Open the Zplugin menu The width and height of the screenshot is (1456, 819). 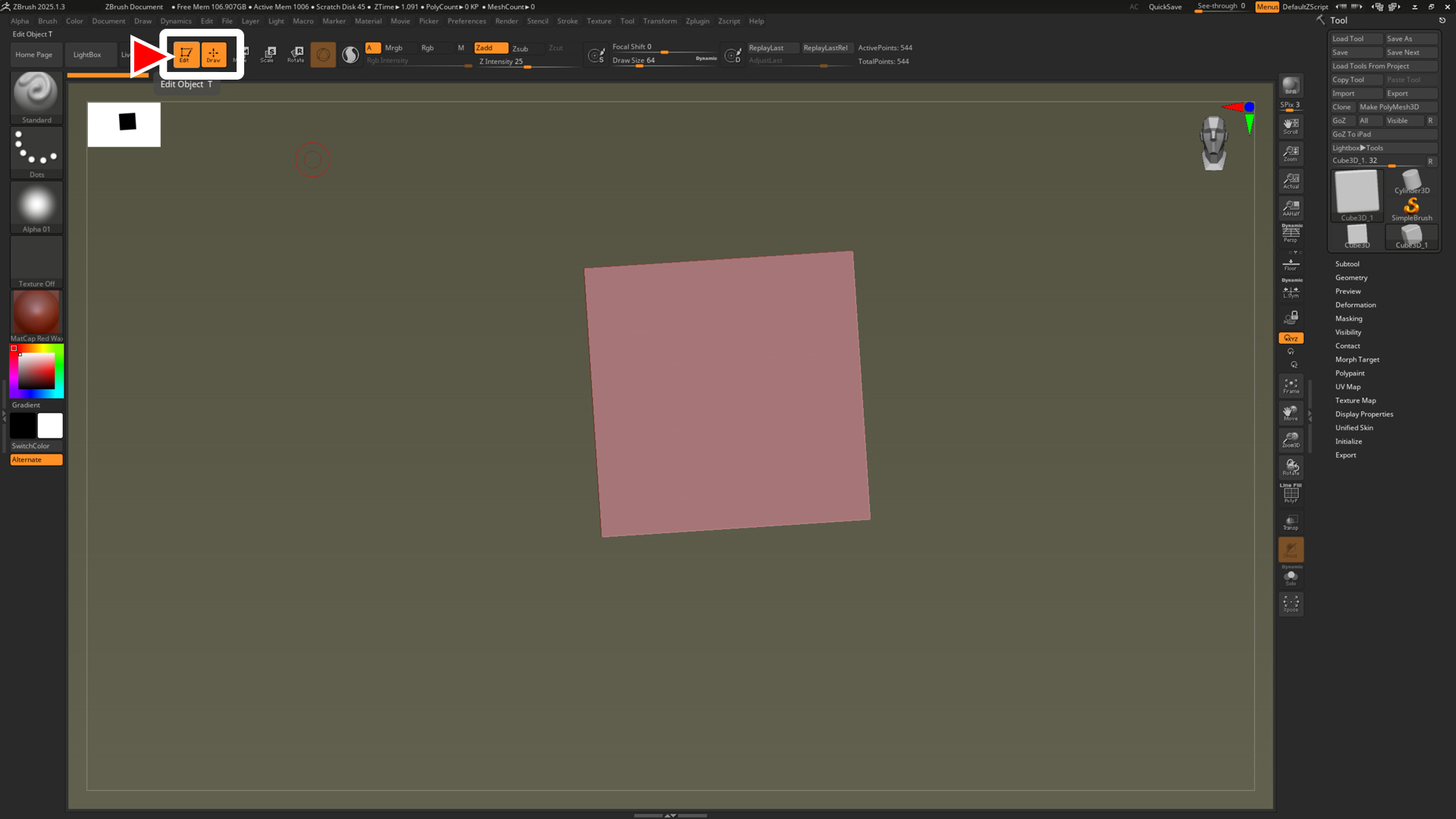698,21
